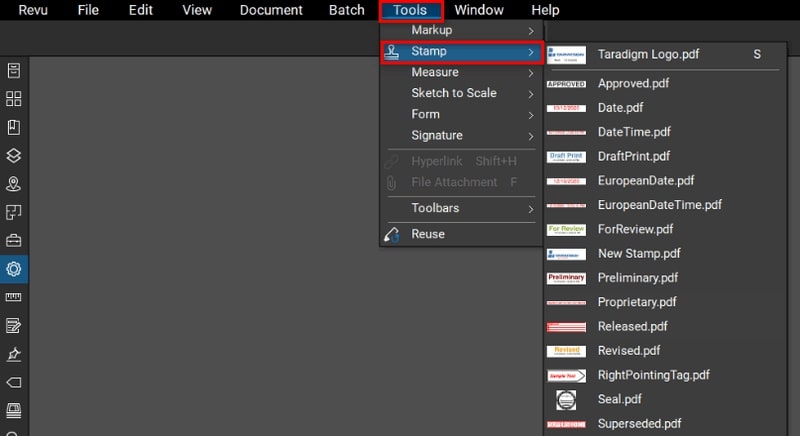Choose Reuse from the Tools menu

coord(428,234)
